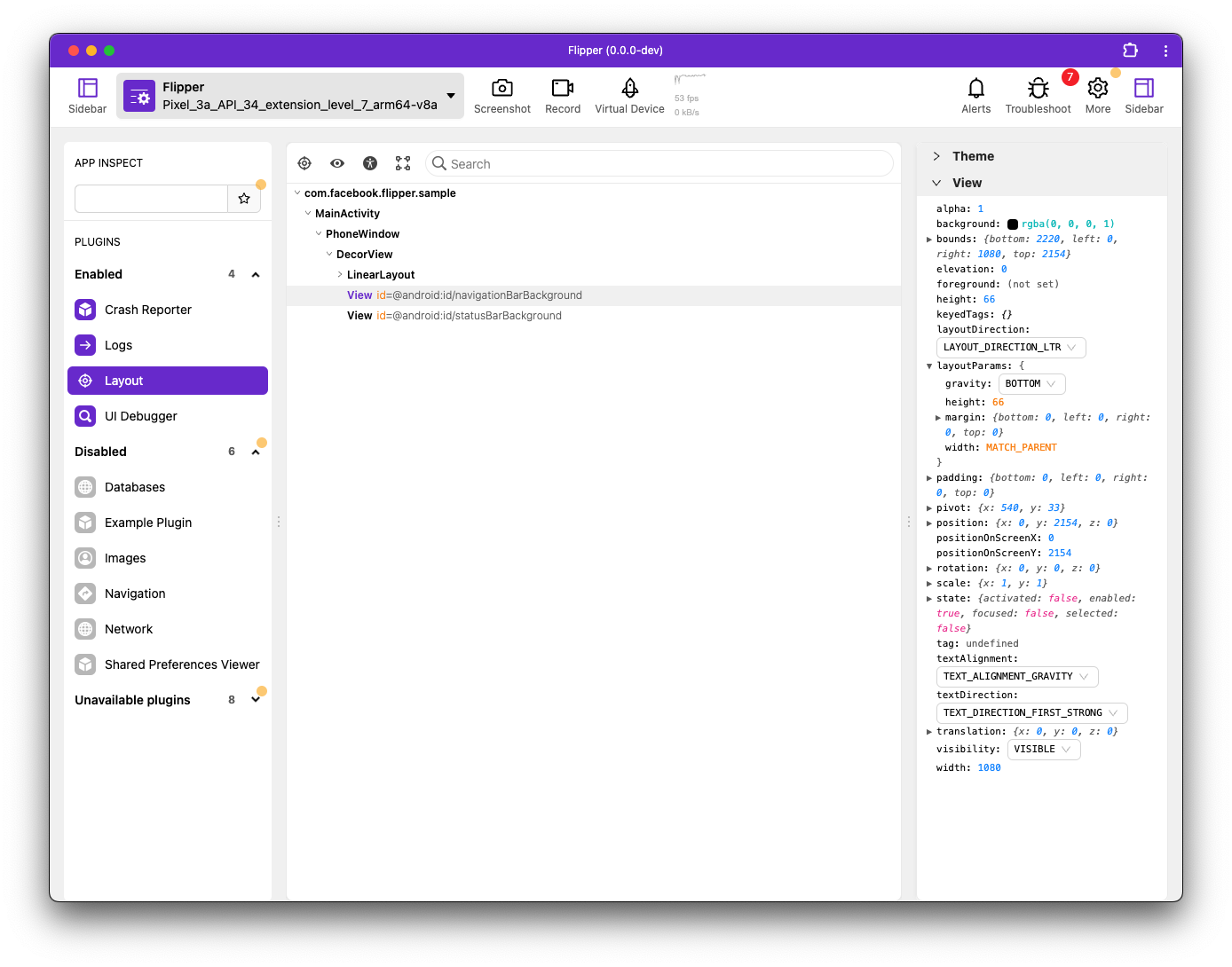The height and width of the screenshot is (967, 1232).
Task: Open the TEXT_ALIGNMENT_GRAVITY dropdown
Action: click(x=1017, y=677)
